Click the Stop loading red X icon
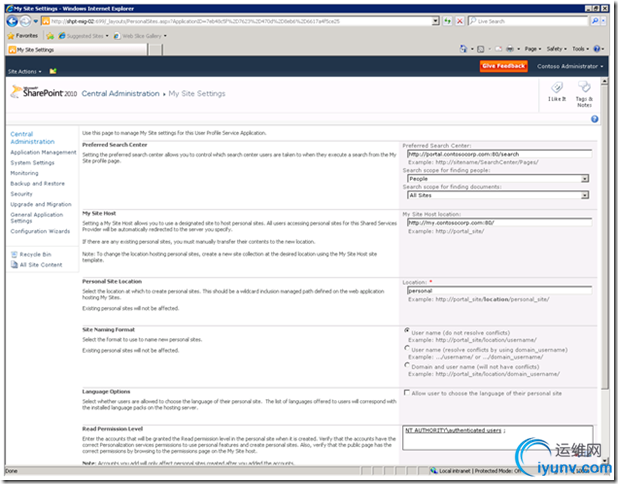Image resolution: width=618 pixels, height=484 pixels. pos(460,21)
